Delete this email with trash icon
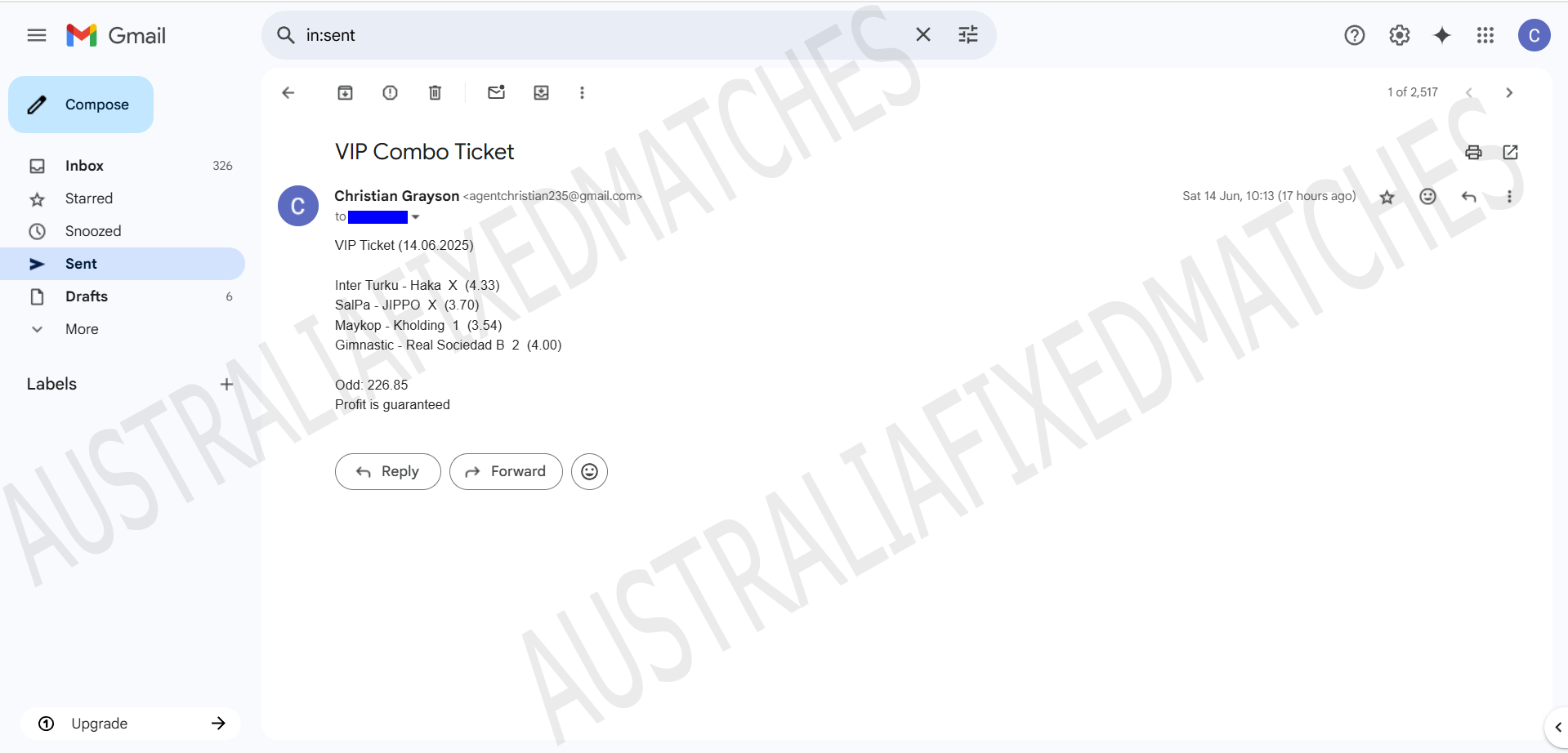 pyautogui.click(x=436, y=92)
